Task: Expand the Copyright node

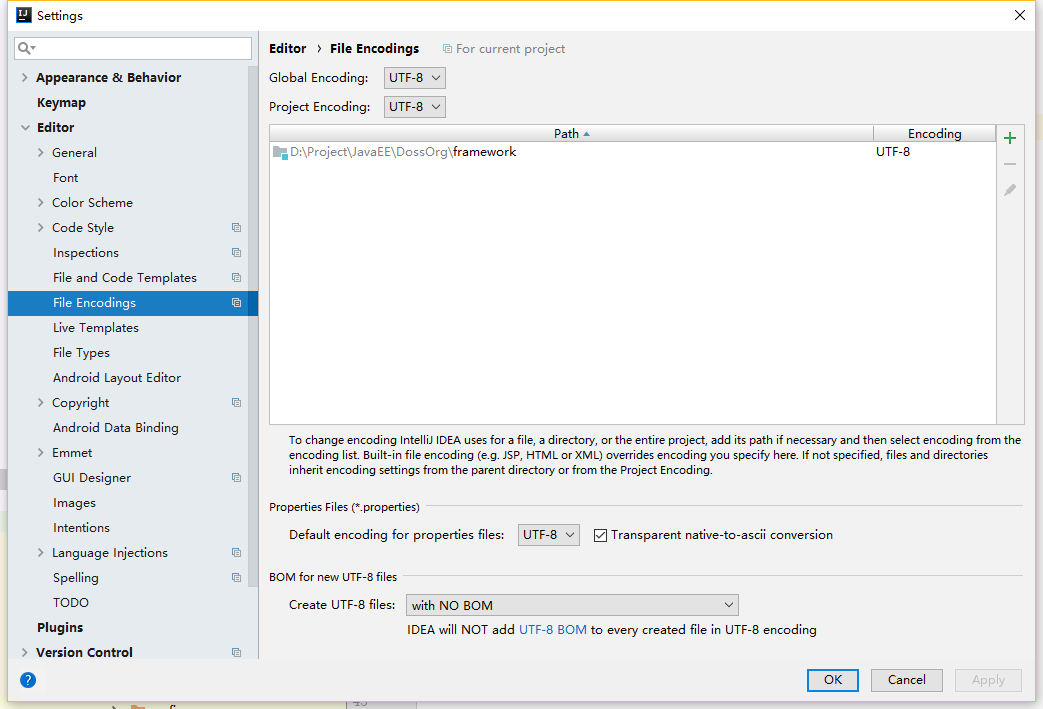Action: 41,402
